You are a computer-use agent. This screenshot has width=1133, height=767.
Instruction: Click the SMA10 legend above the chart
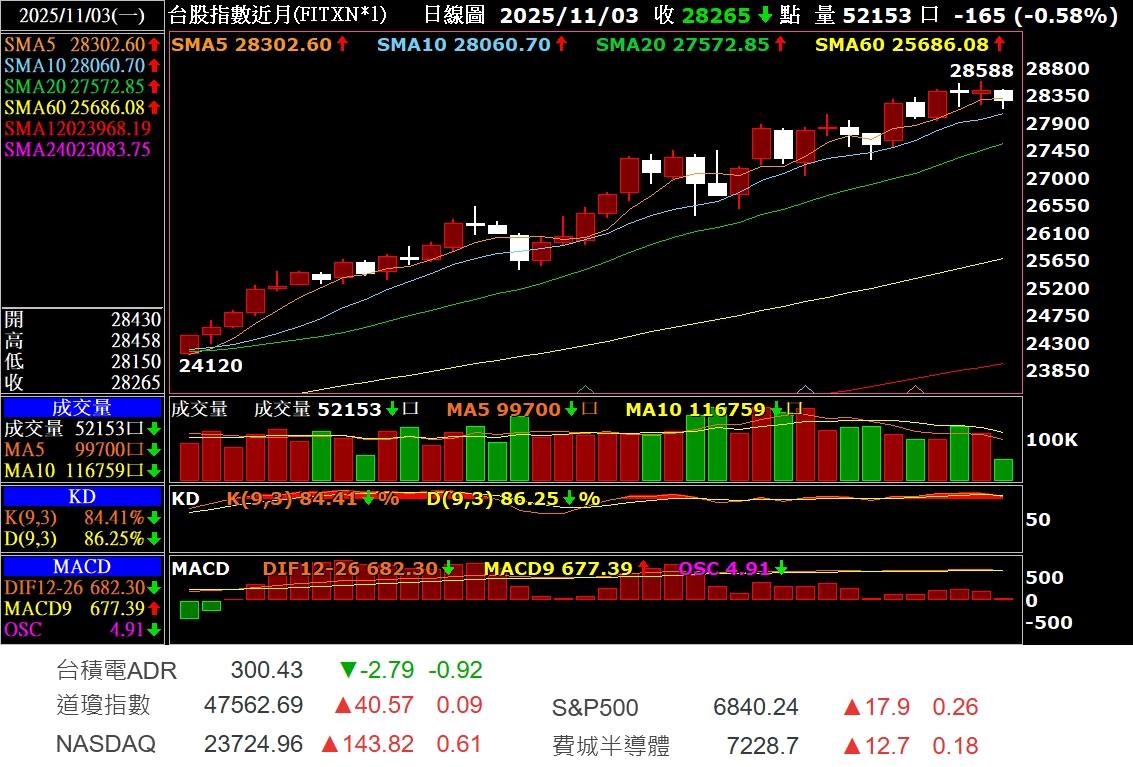[x=472, y=45]
